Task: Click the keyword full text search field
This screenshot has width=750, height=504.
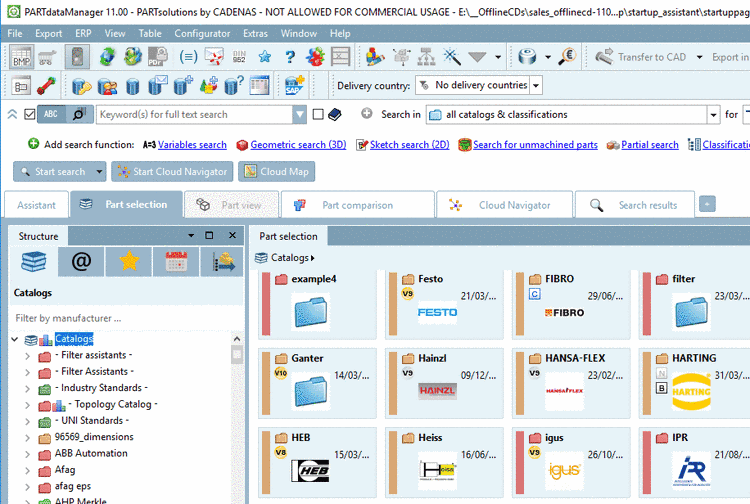Action: (x=195, y=114)
